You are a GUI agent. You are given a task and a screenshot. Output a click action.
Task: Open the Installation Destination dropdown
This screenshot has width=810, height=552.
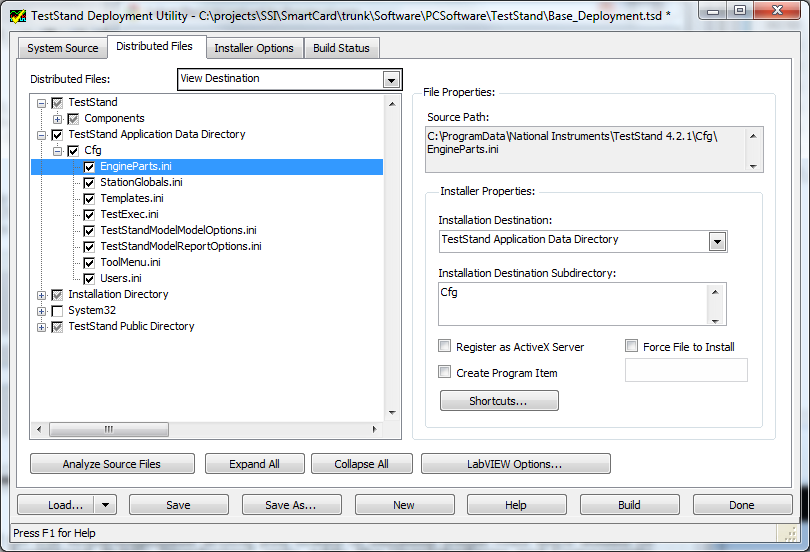(717, 242)
